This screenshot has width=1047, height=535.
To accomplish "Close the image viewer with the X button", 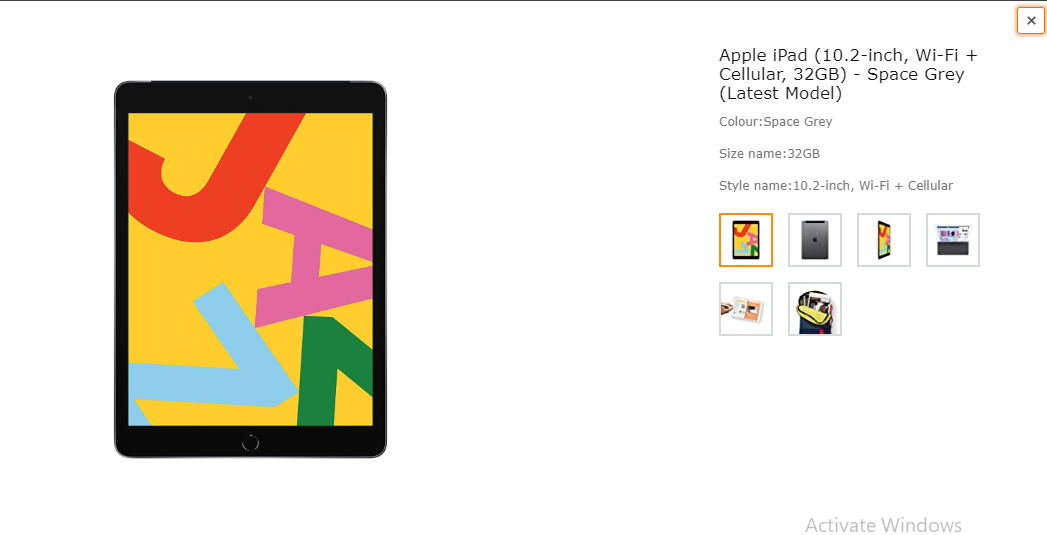I will coord(1031,21).
